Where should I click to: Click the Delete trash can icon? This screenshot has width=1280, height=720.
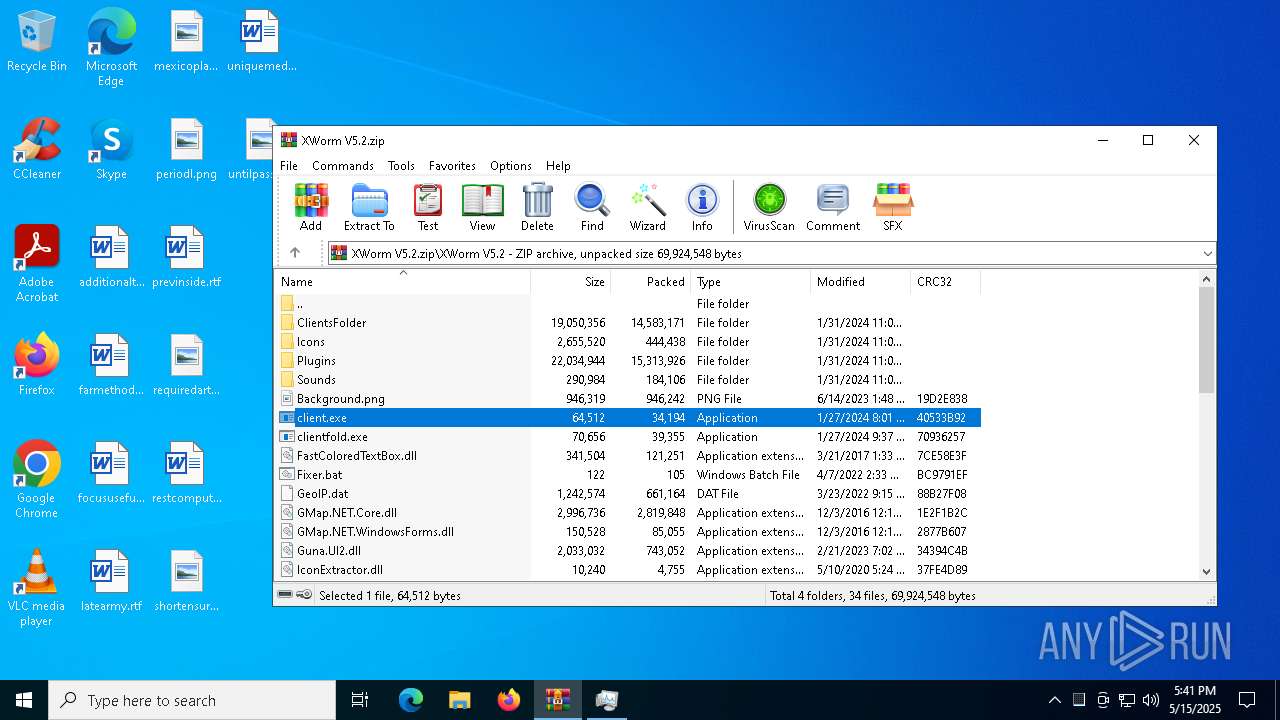pyautogui.click(x=537, y=208)
